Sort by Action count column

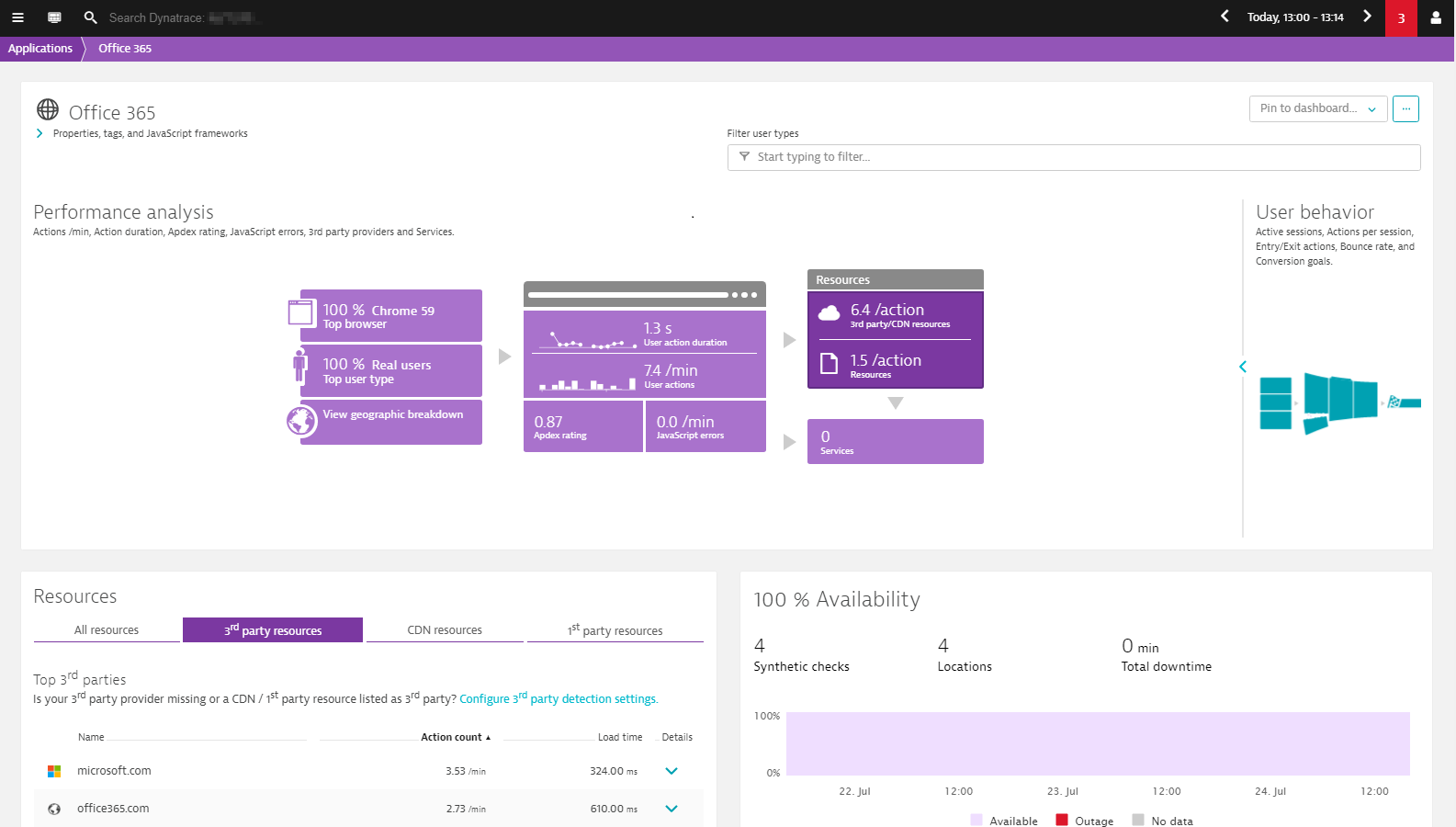(x=456, y=737)
